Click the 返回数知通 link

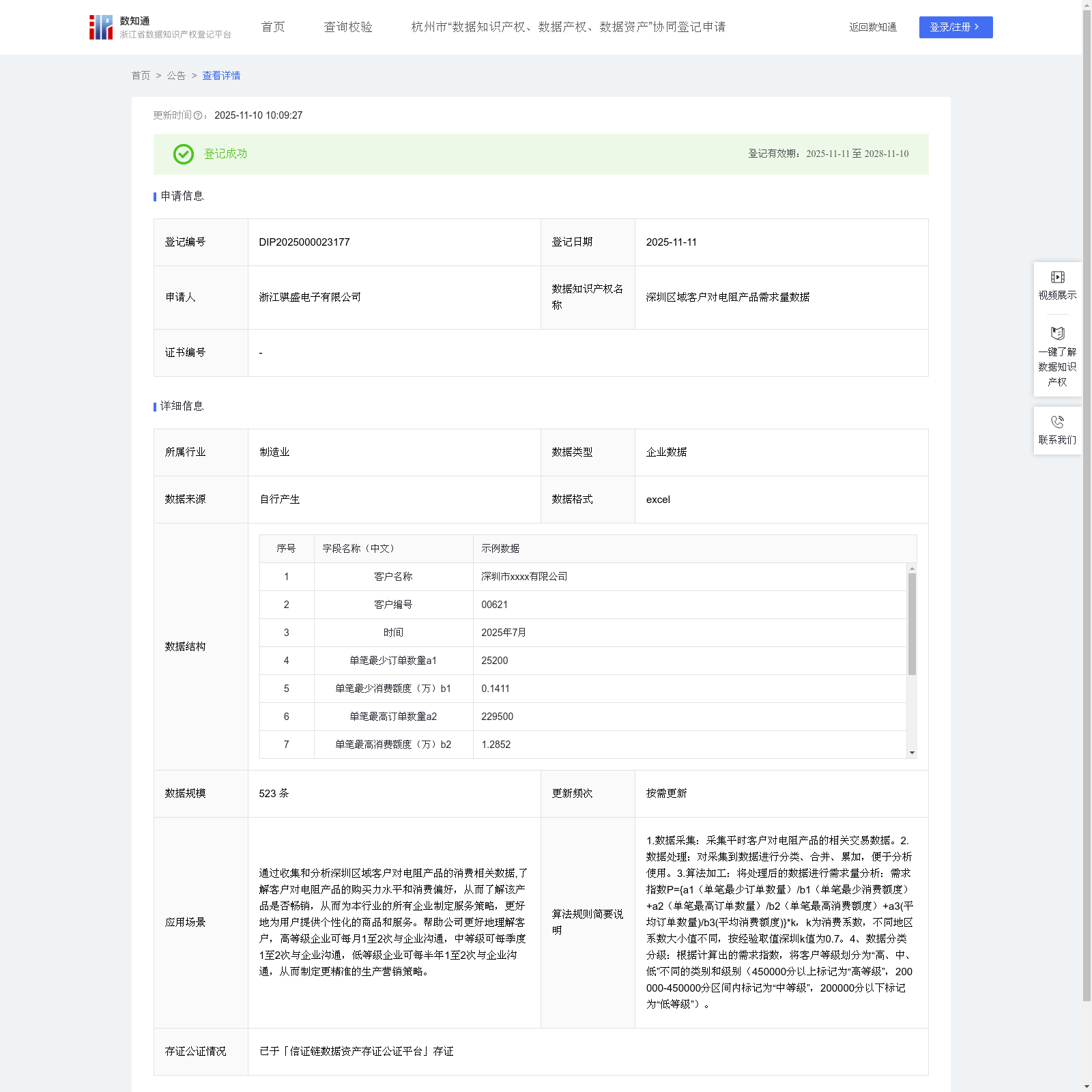872,27
